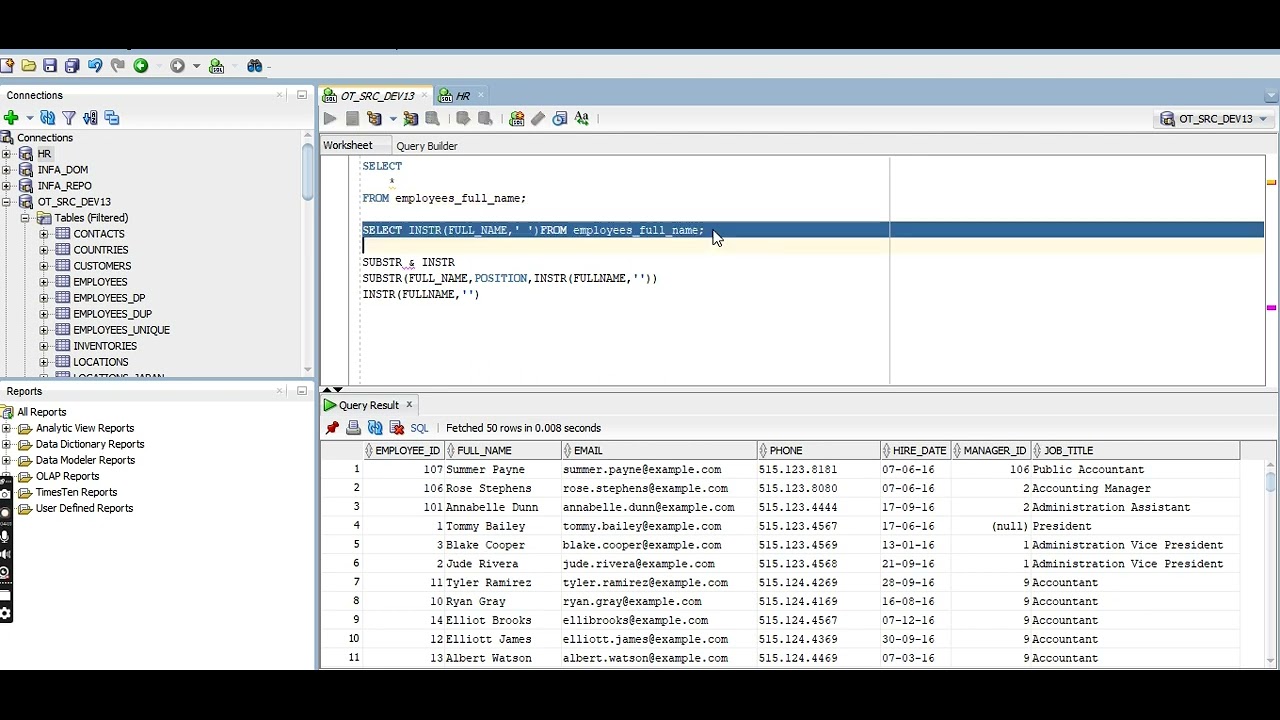Pin the Query Result tab

[x=332, y=428]
